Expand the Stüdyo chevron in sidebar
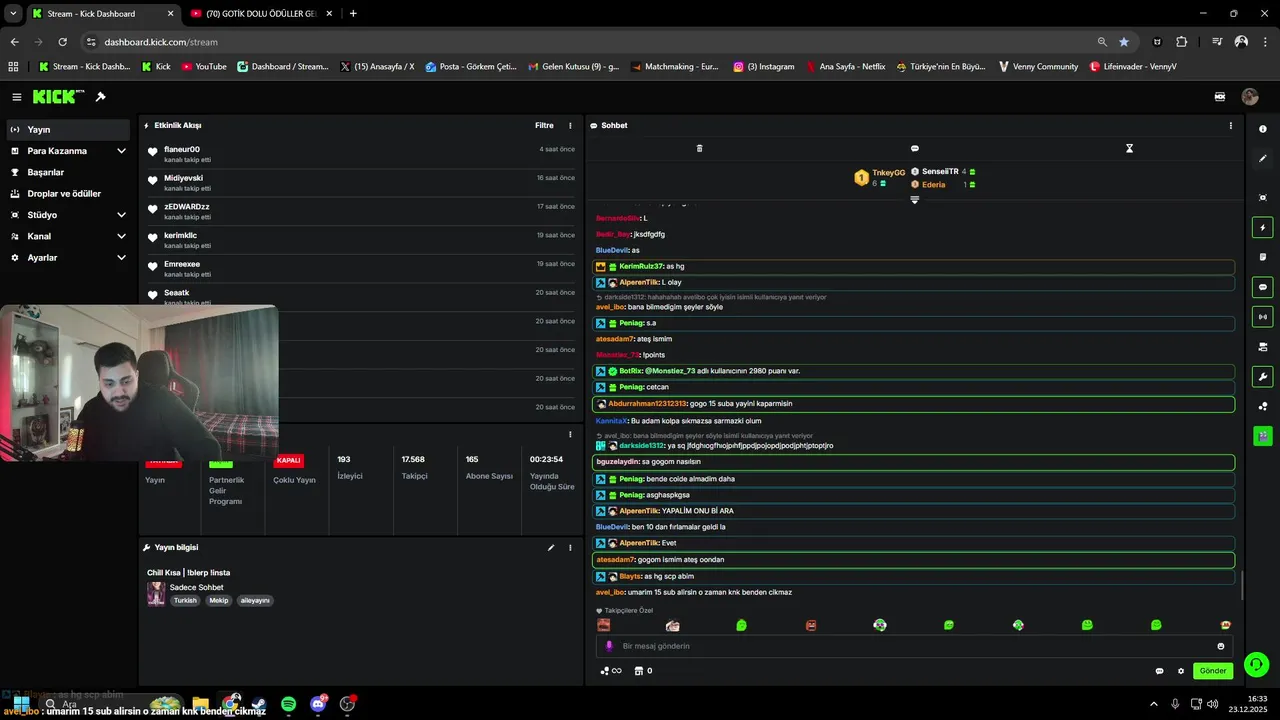Image resolution: width=1280 pixels, height=720 pixels. pos(121,215)
